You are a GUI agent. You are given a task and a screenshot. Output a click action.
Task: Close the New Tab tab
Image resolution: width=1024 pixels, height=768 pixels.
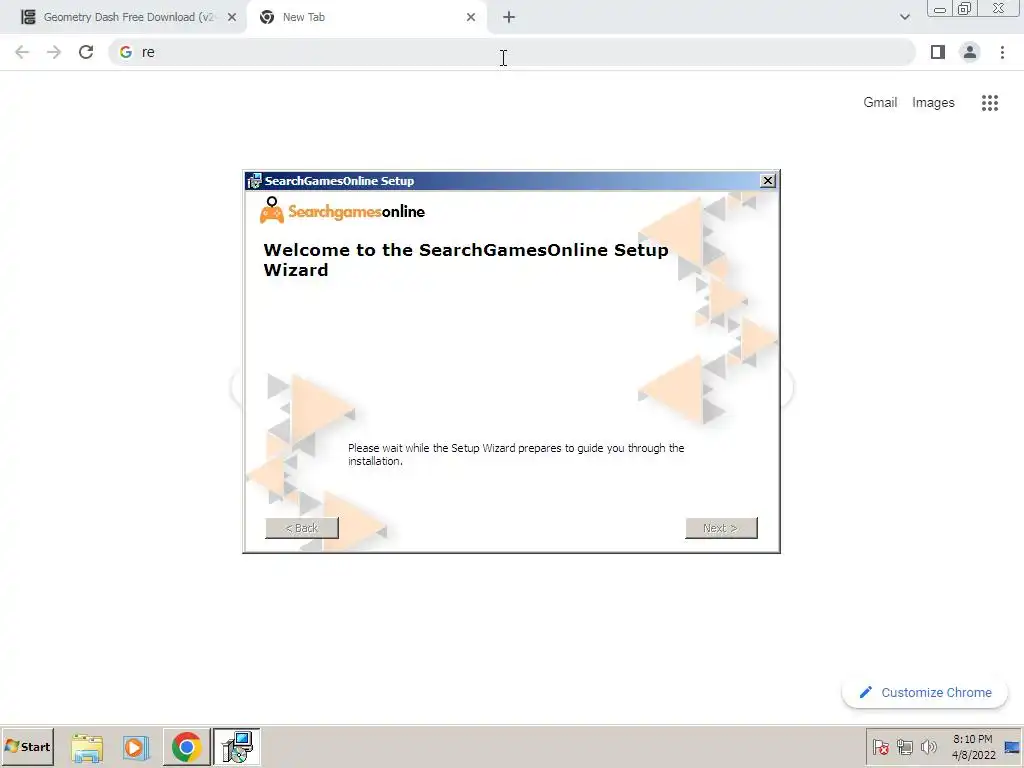click(471, 17)
